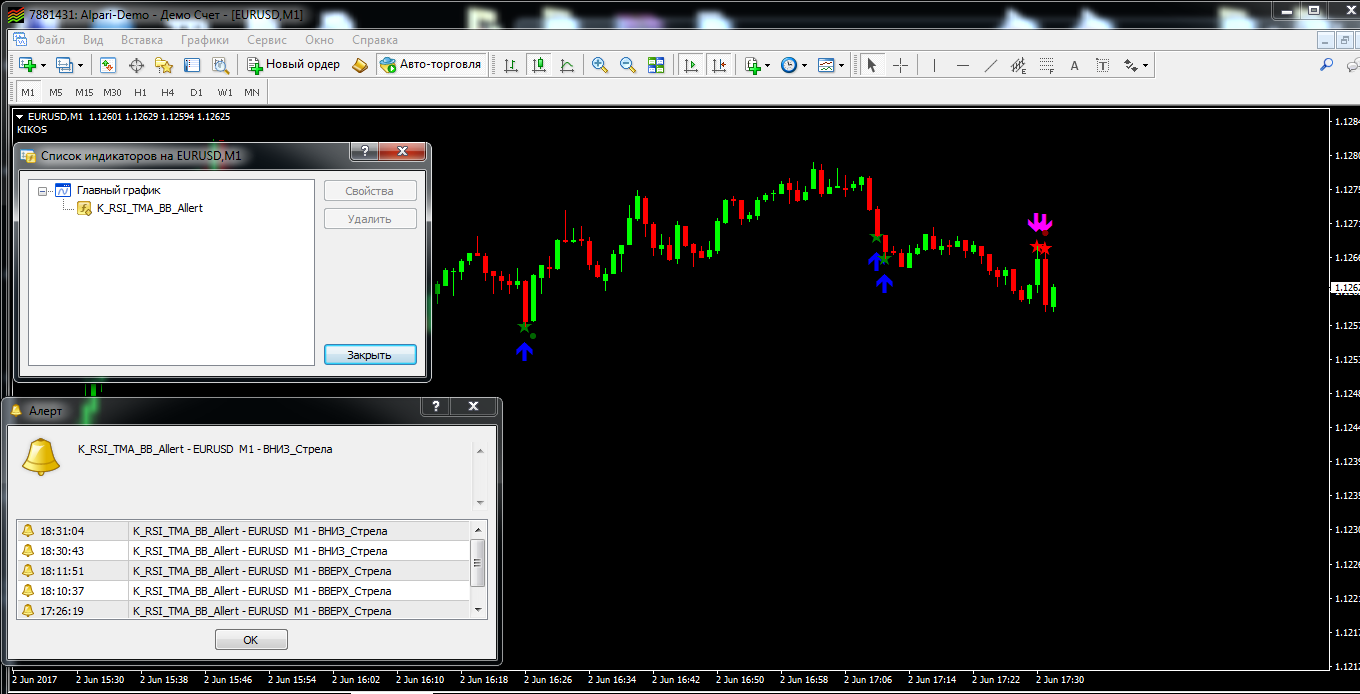Toggle the Авто-торговля button
The height and width of the screenshot is (694, 1360).
[431, 65]
